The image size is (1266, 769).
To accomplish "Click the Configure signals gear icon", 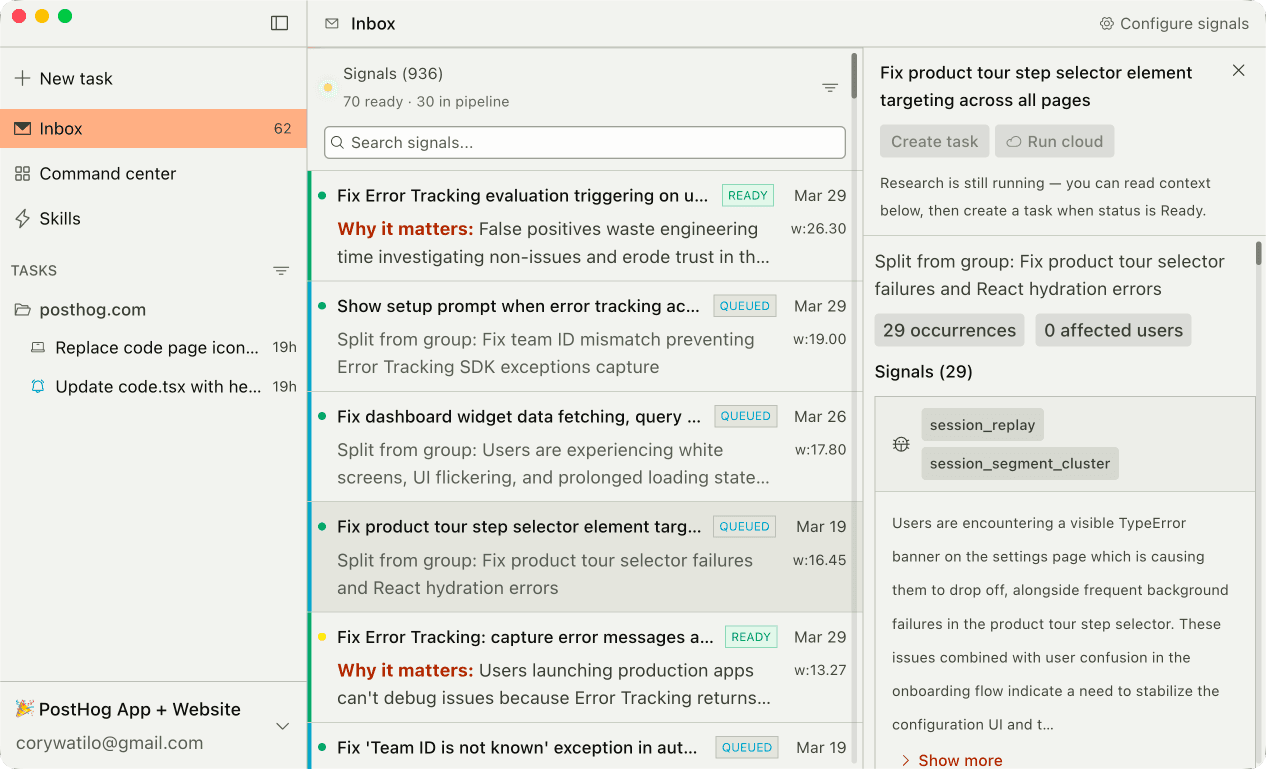I will click(x=1107, y=24).
